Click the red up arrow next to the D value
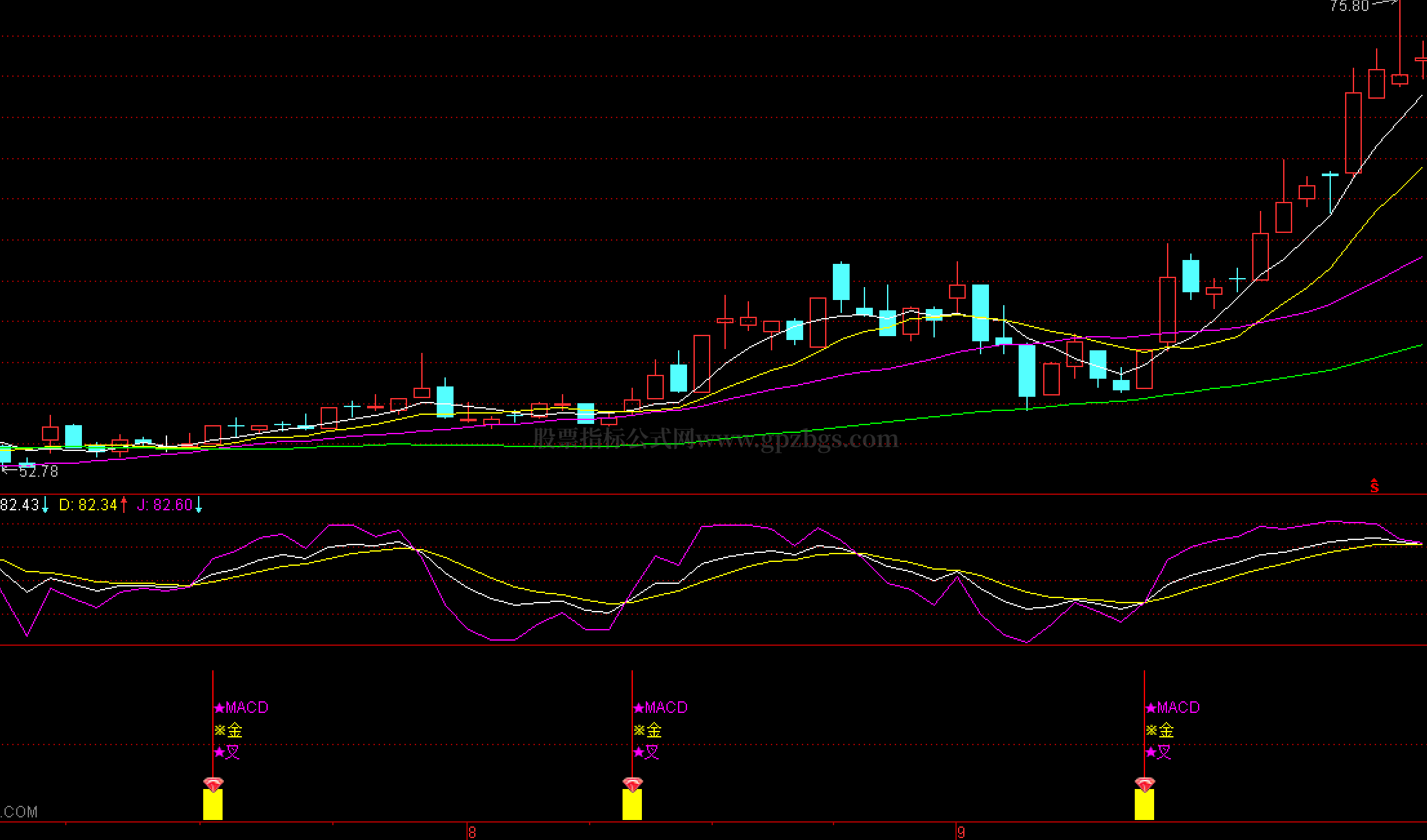The height and width of the screenshot is (840, 1427). coord(124,505)
